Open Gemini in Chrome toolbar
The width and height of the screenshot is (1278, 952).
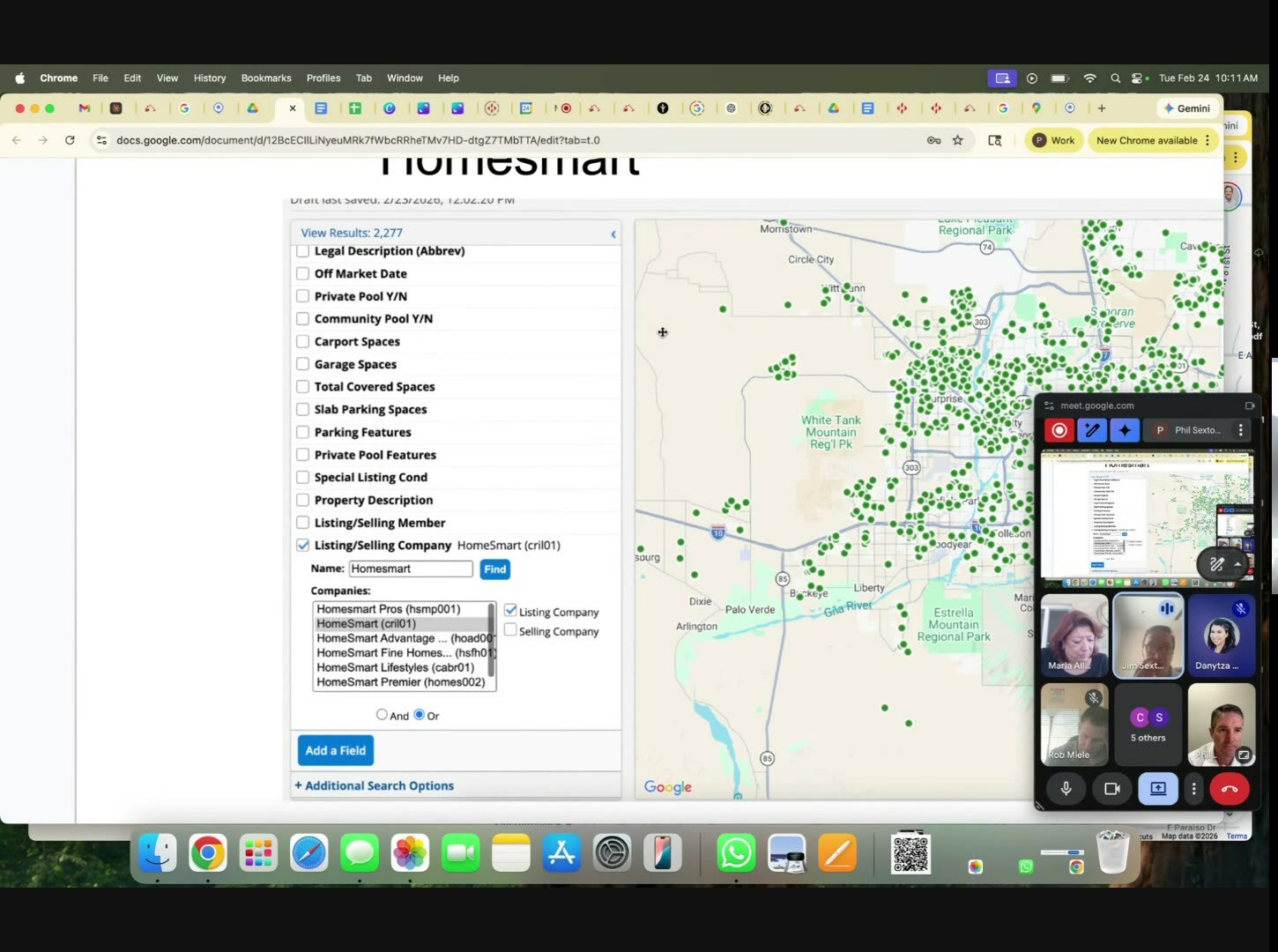click(x=1186, y=108)
